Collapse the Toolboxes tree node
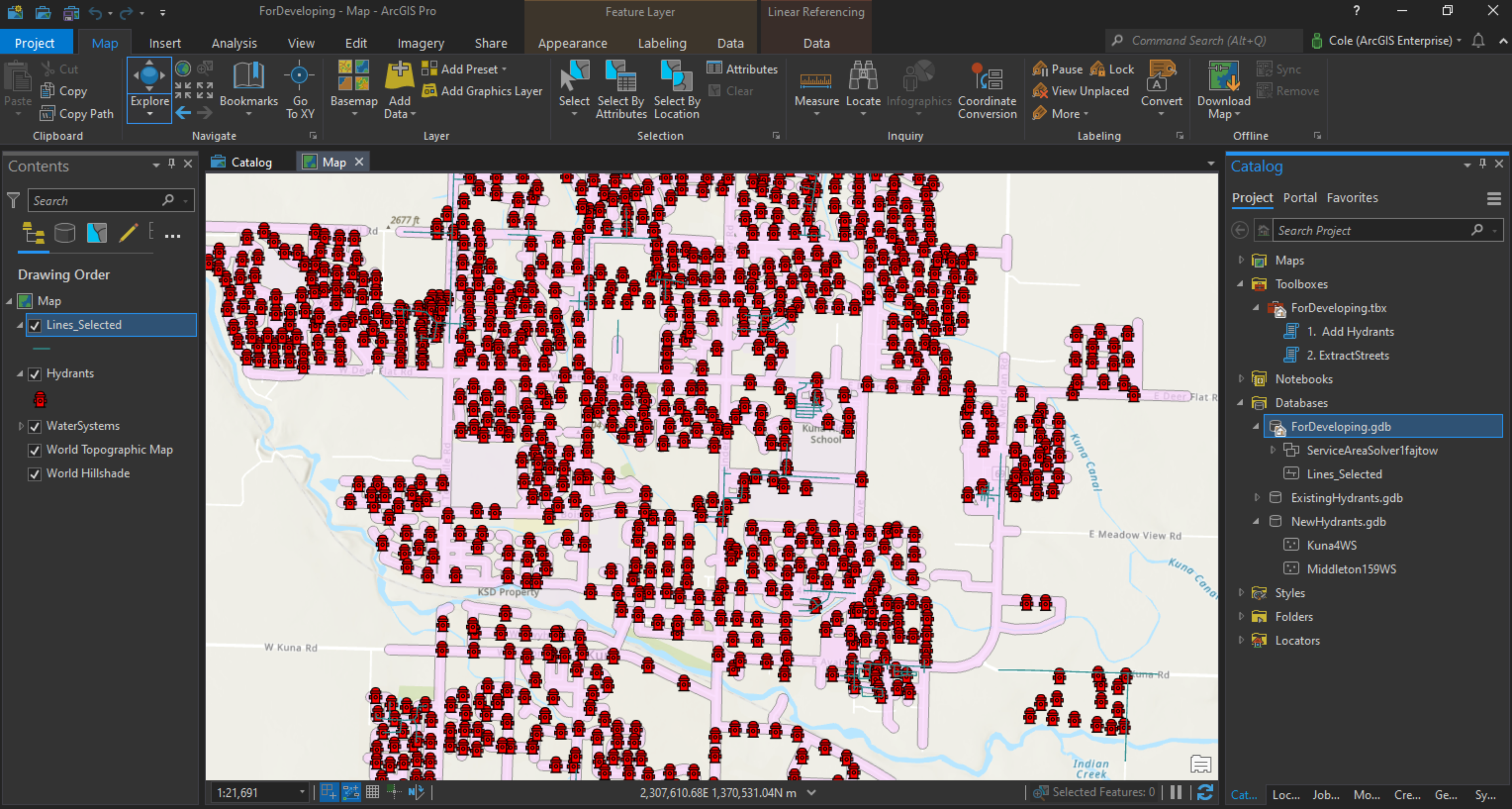 pos(1240,284)
